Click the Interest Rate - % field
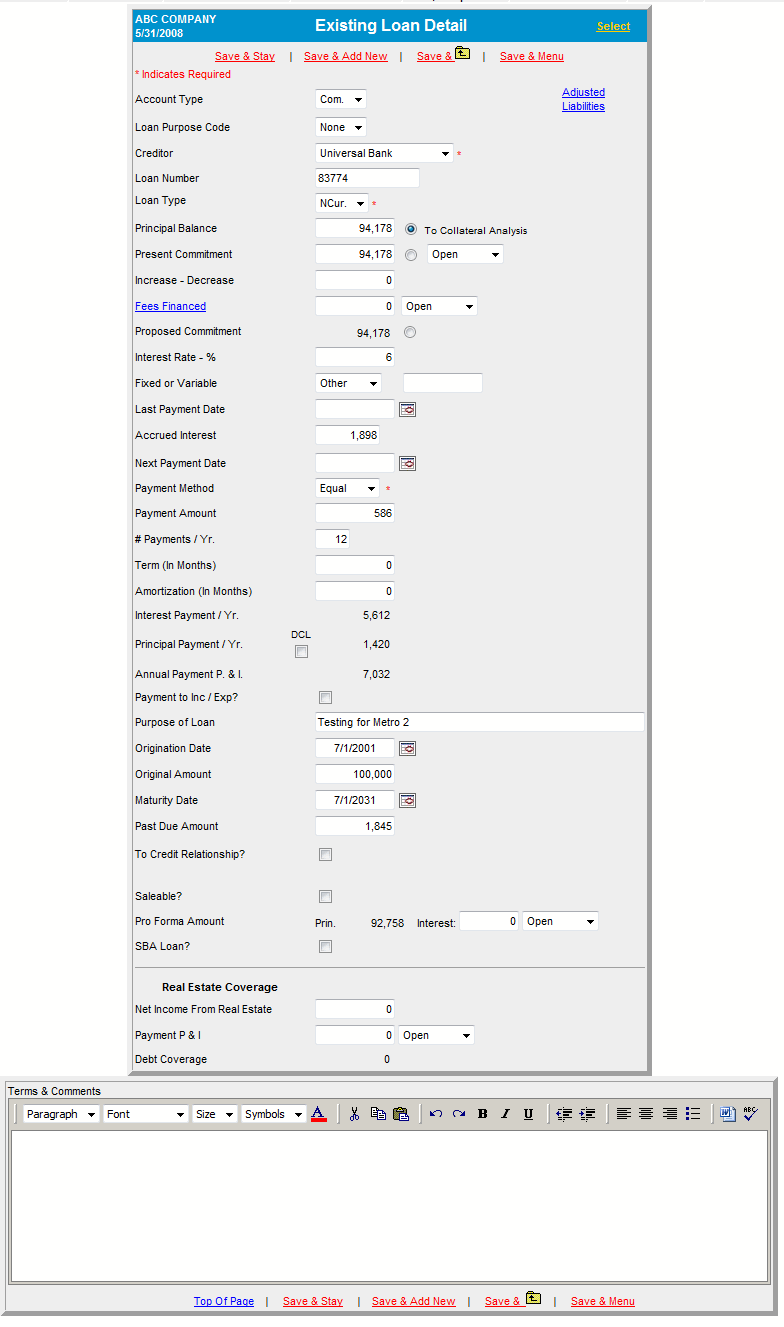The width and height of the screenshot is (784, 1327). coord(355,357)
